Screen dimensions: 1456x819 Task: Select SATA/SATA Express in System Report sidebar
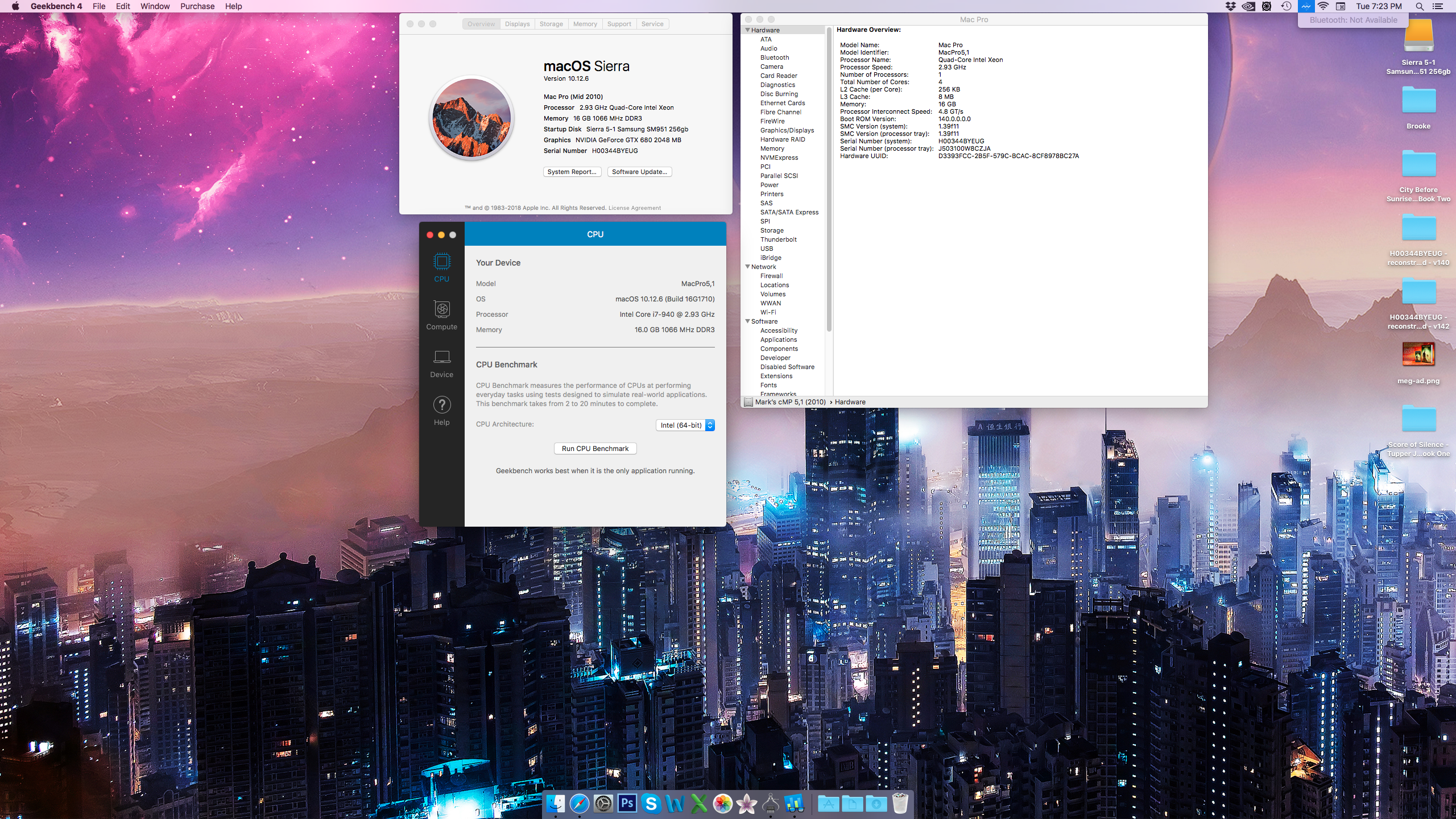(x=789, y=212)
